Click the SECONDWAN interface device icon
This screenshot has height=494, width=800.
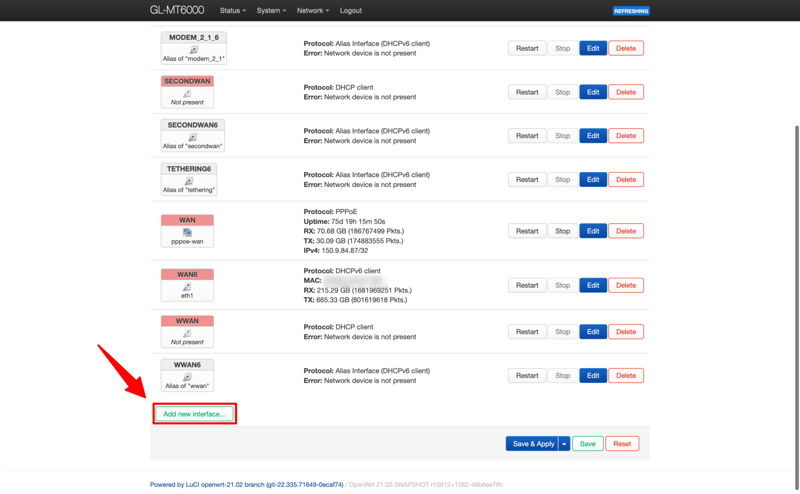point(187,93)
